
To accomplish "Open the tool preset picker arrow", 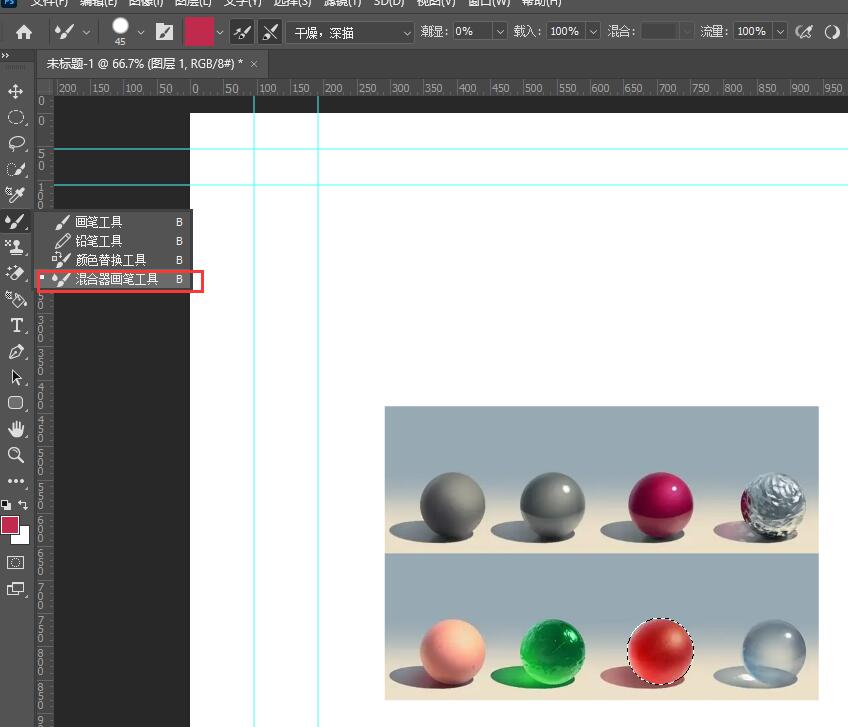I will pos(86,33).
